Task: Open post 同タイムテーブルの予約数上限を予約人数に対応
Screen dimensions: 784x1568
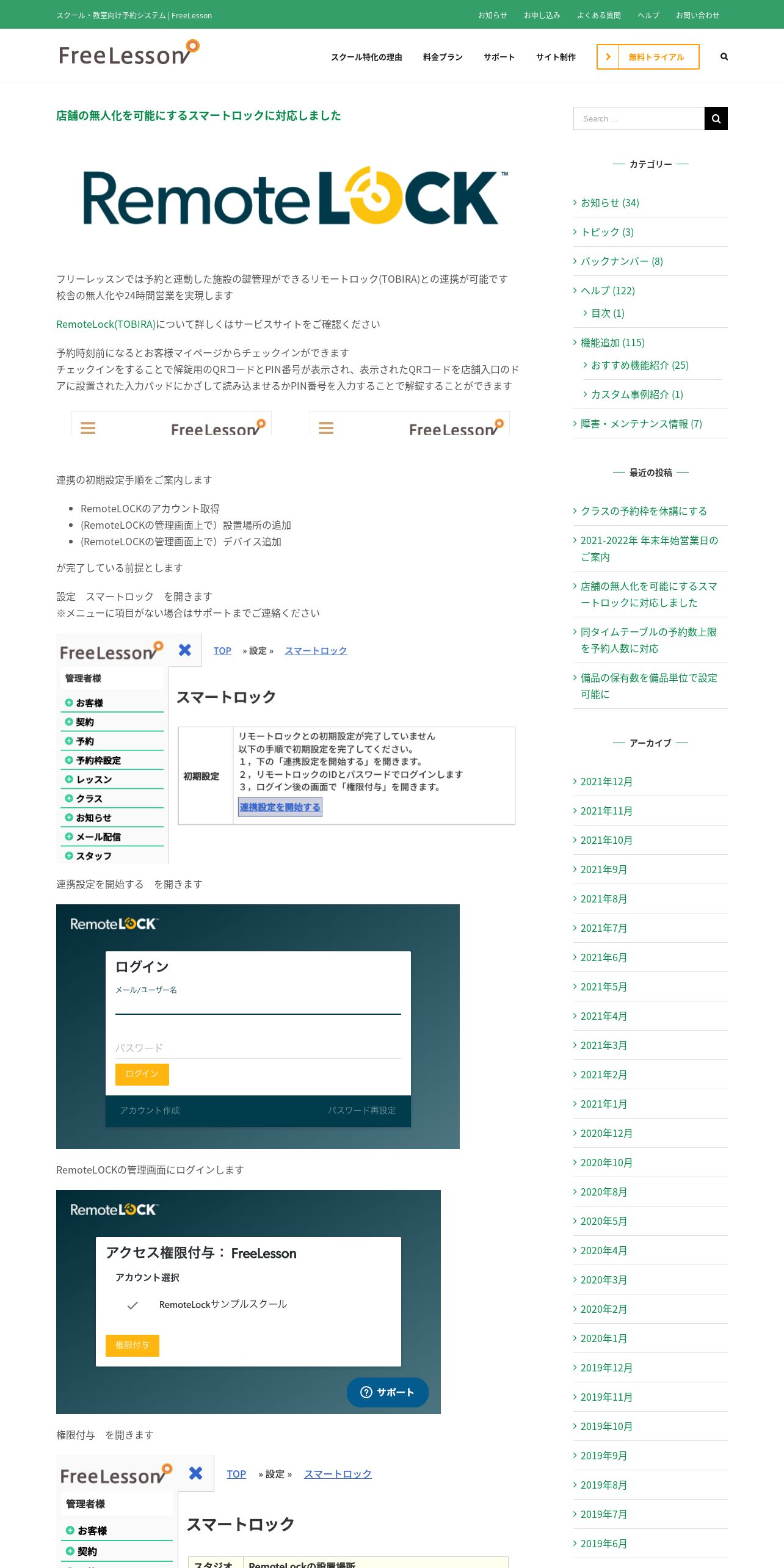Action: [648, 640]
